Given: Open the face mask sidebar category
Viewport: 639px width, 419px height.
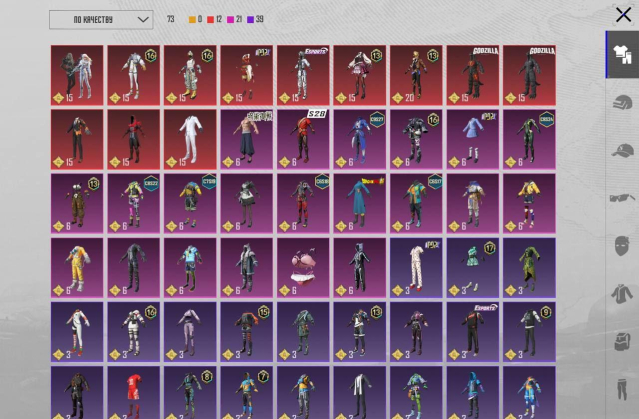Looking at the screenshot, I should (622, 246).
